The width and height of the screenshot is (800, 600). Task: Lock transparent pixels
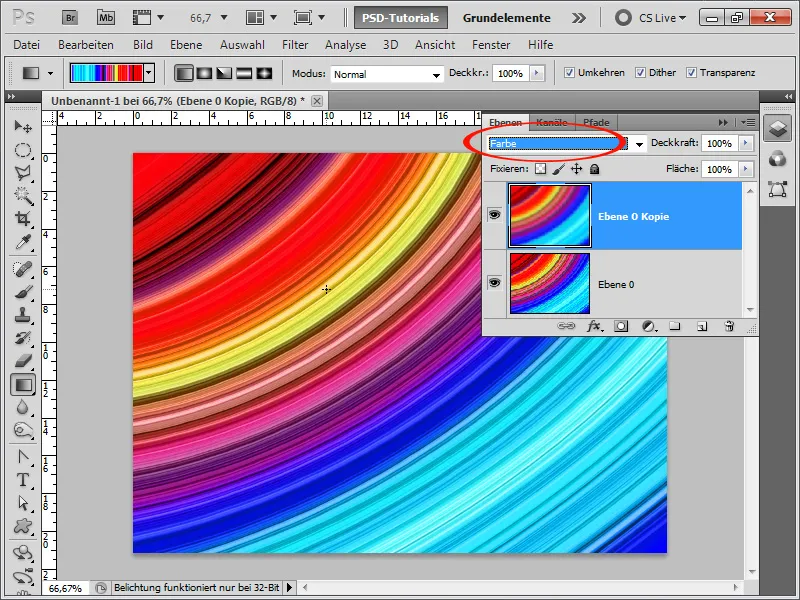pos(540,169)
